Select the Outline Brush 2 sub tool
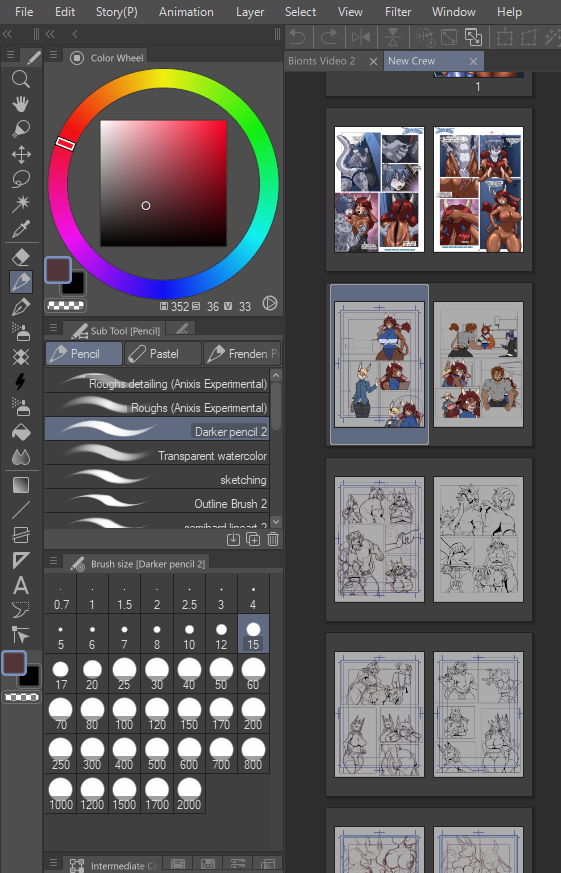Image resolution: width=561 pixels, height=873 pixels. (157, 502)
